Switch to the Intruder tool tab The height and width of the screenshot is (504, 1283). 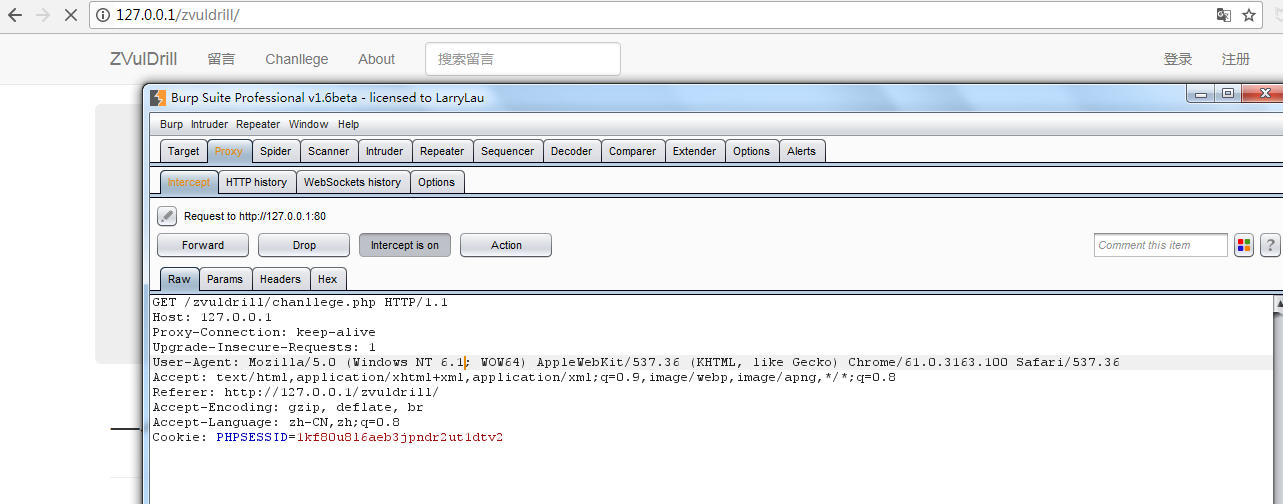384,151
